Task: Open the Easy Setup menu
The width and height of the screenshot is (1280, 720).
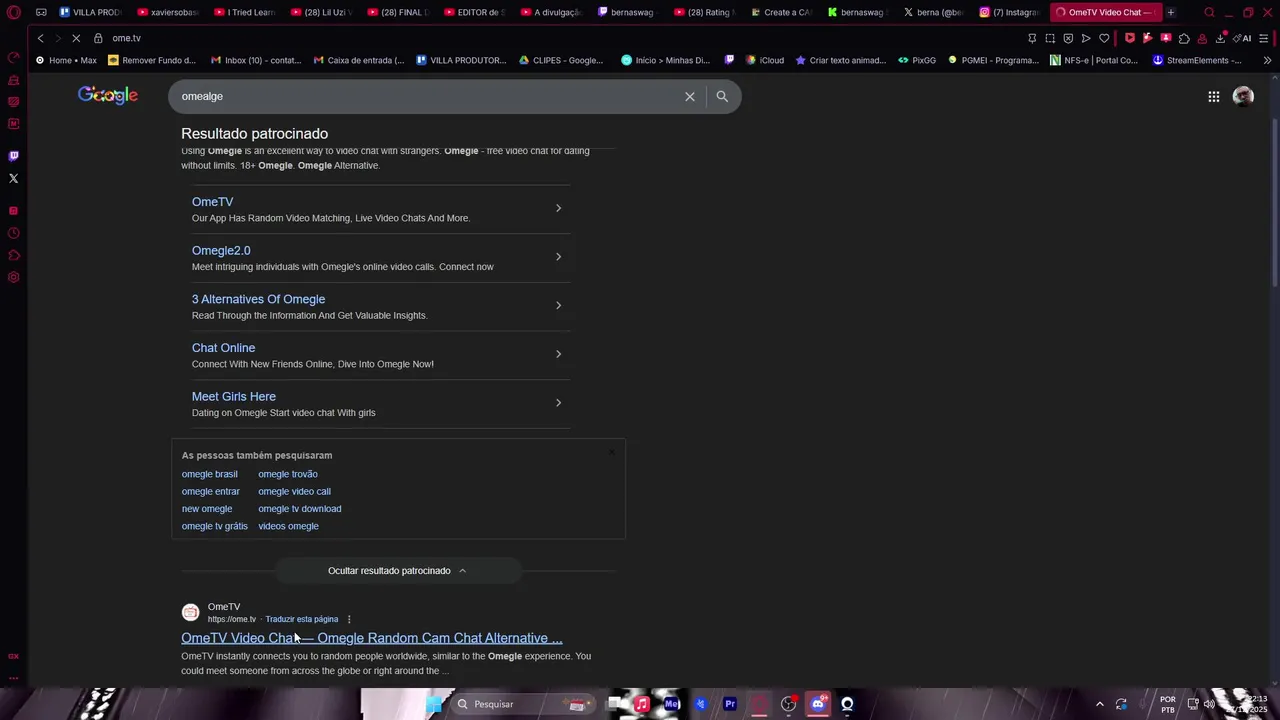Action: click(1265, 38)
